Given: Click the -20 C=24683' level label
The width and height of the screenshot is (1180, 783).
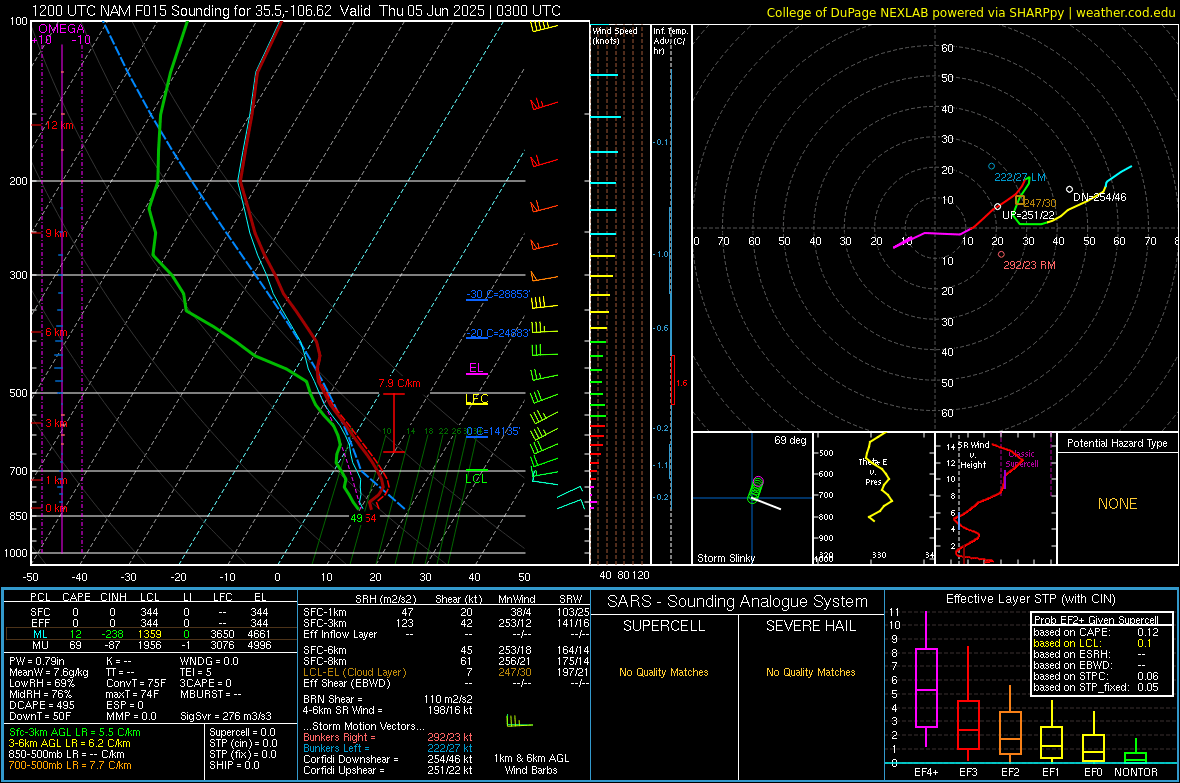Looking at the screenshot, I should click(498, 333).
